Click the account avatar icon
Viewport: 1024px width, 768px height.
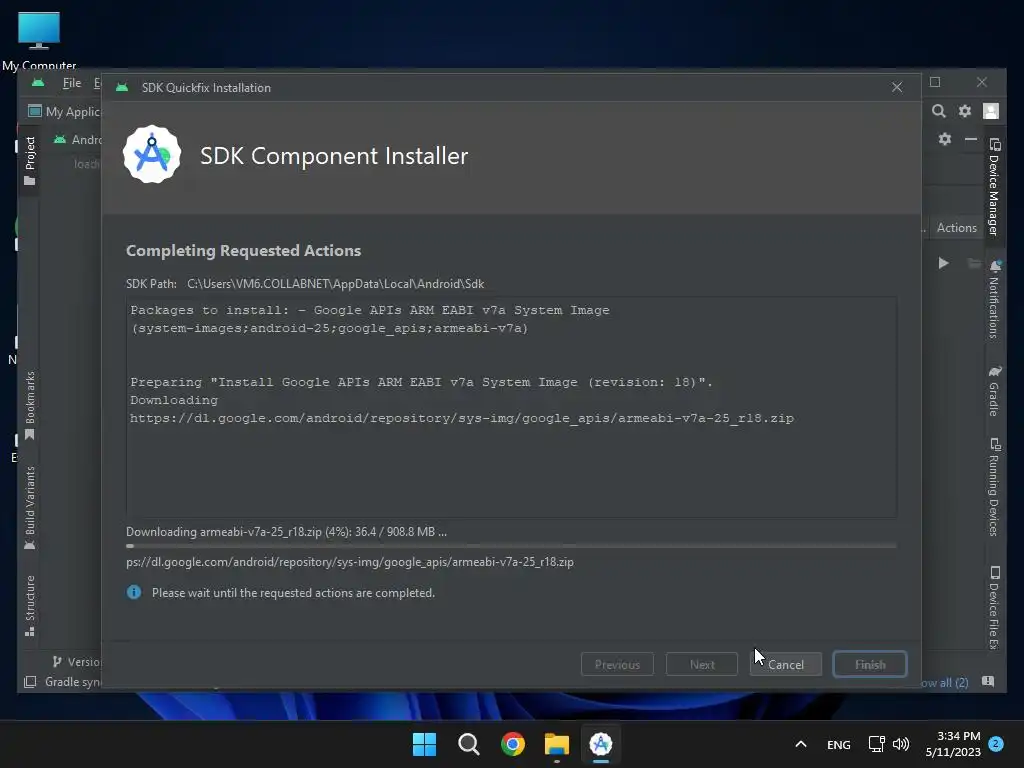[991, 111]
